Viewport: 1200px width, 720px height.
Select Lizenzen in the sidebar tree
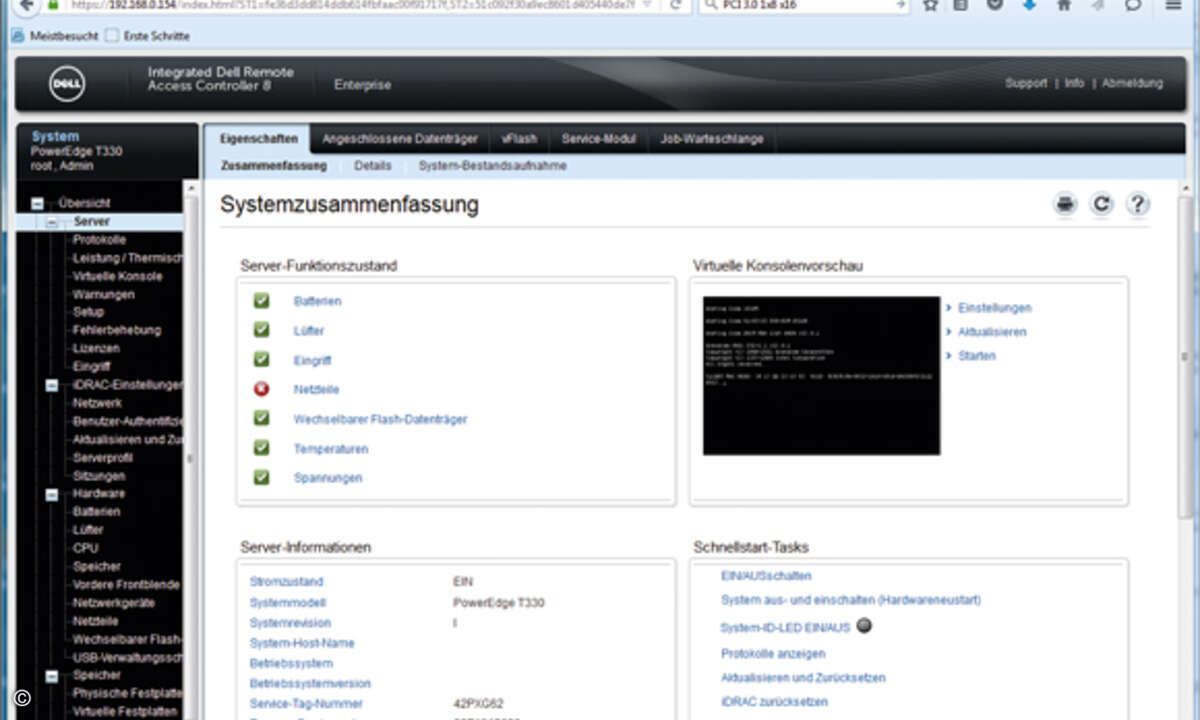[x=96, y=348]
